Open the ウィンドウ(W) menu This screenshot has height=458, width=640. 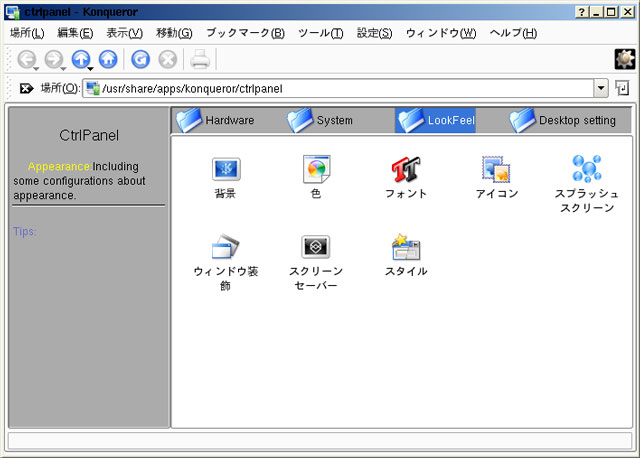click(441, 33)
